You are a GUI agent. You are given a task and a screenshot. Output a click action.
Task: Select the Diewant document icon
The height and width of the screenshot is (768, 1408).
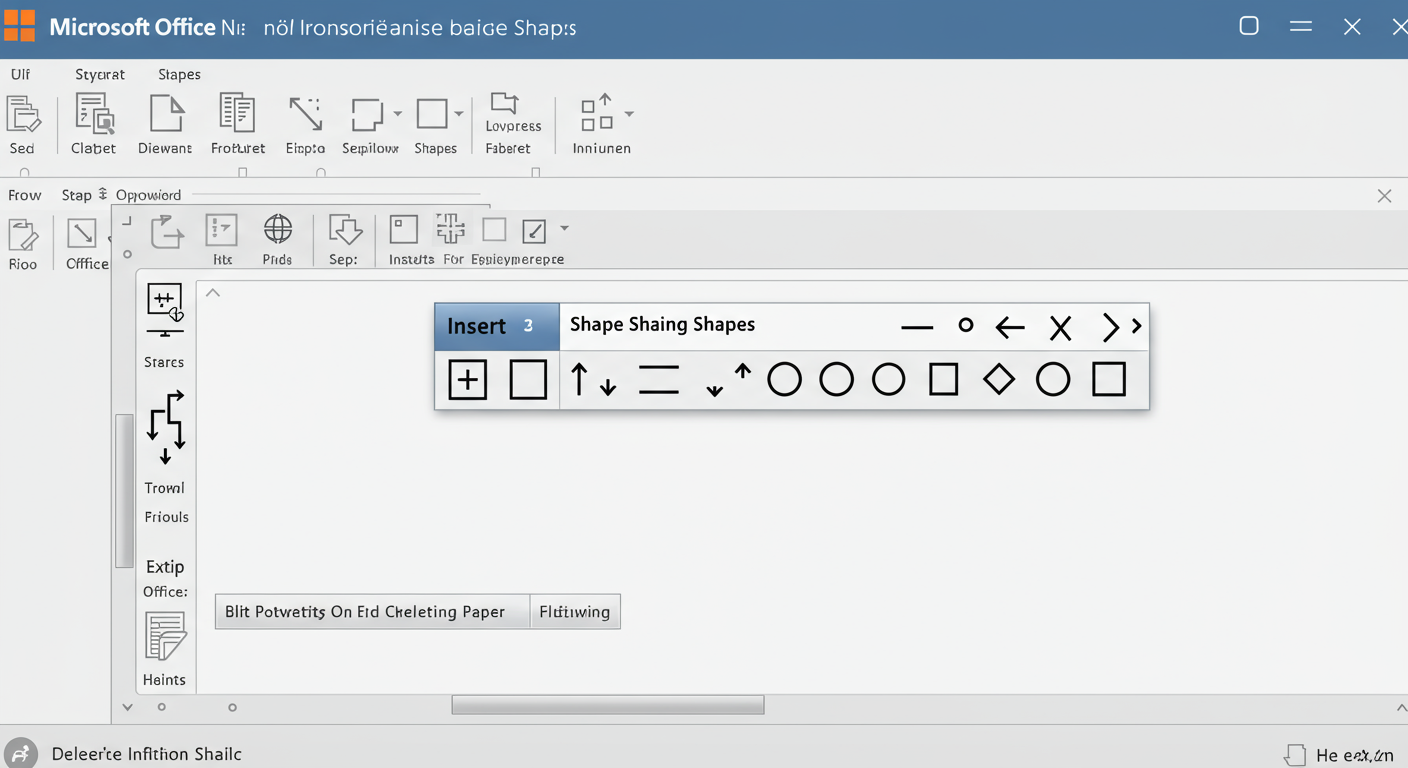tap(166, 114)
